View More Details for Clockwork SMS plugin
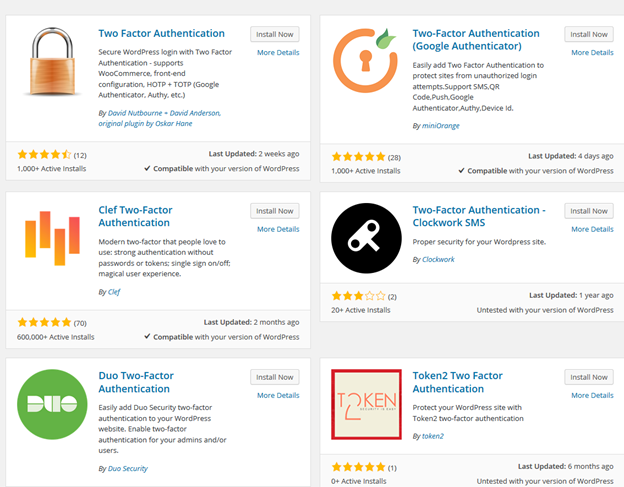The width and height of the screenshot is (624, 487). [593, 229]
